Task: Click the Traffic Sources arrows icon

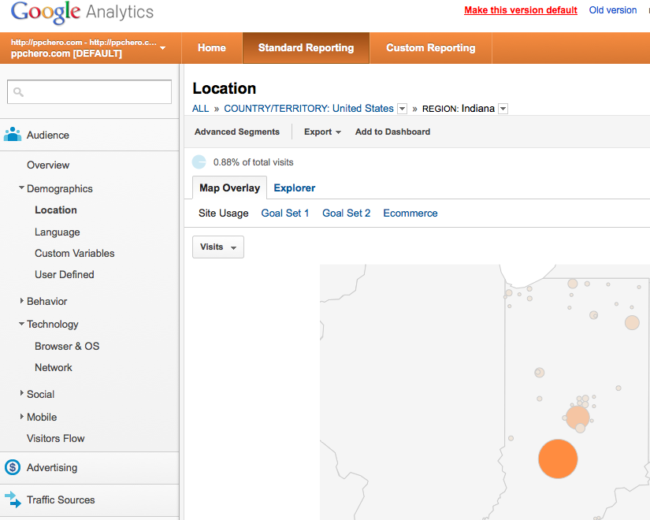Action: 13,500
